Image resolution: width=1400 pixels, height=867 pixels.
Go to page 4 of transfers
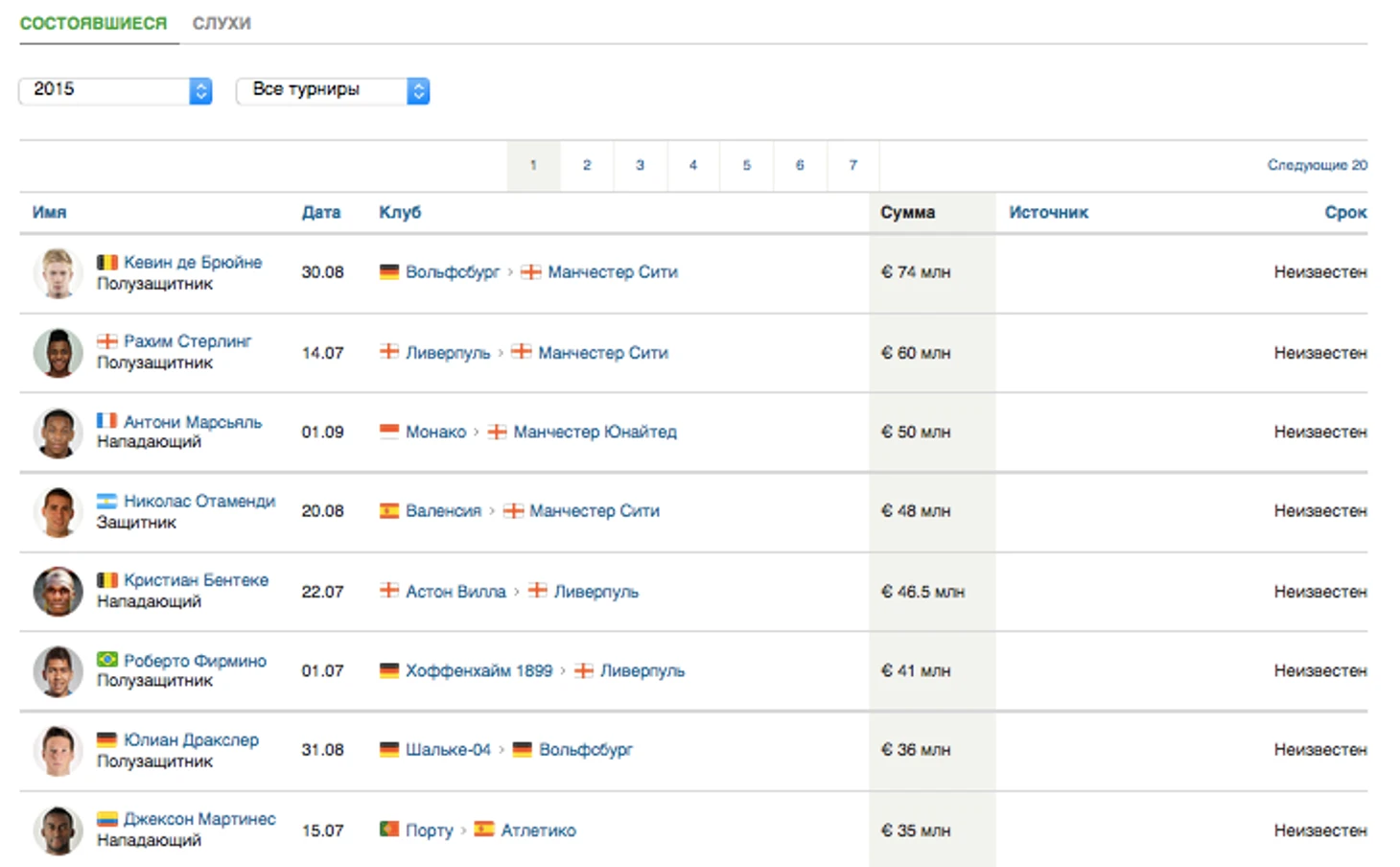tap(693, 165)
